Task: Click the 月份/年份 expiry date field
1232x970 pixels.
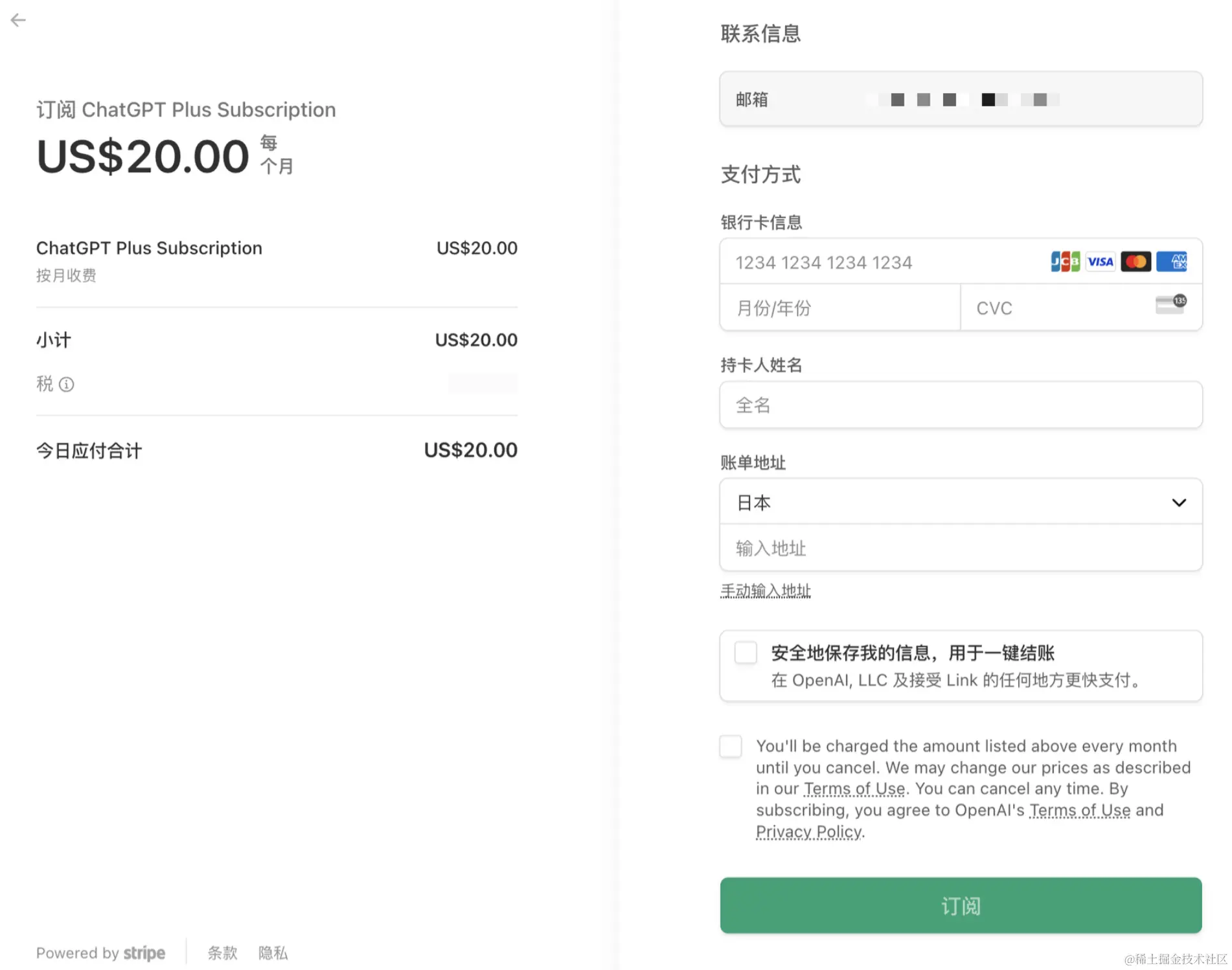Action: point(840,308)
